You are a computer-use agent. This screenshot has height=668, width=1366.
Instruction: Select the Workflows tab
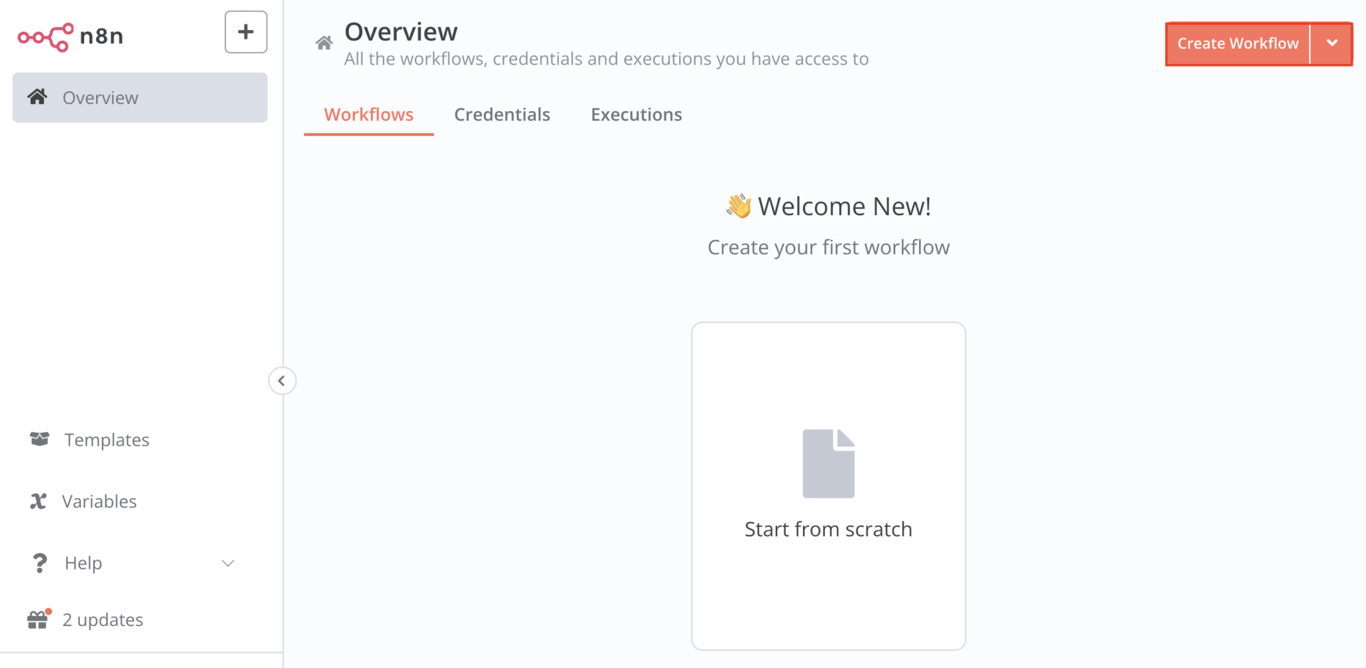[369, 114]
